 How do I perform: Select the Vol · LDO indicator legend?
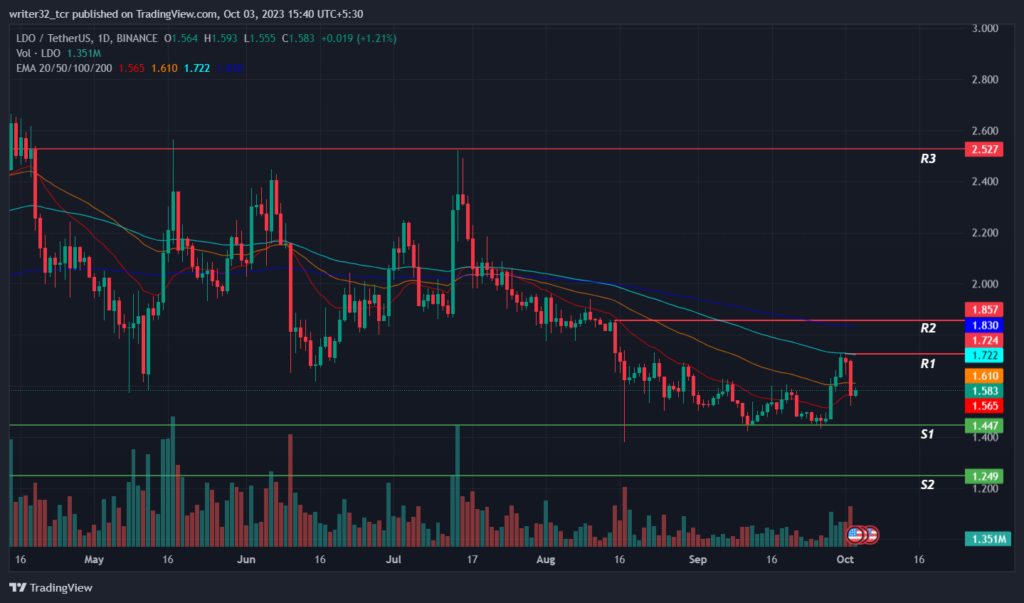click(x=39, y=54)
